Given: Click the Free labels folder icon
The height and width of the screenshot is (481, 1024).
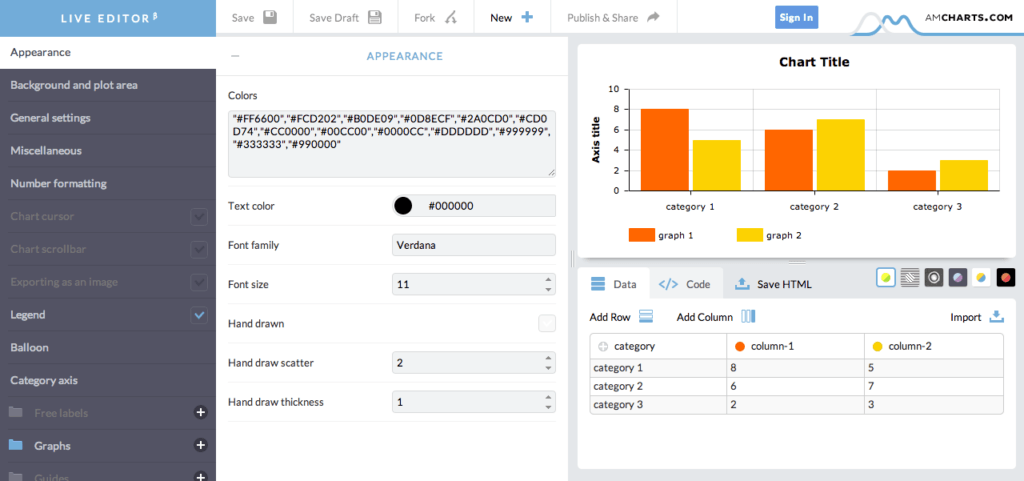Looking at the screenshot, I should pos(16,412).
